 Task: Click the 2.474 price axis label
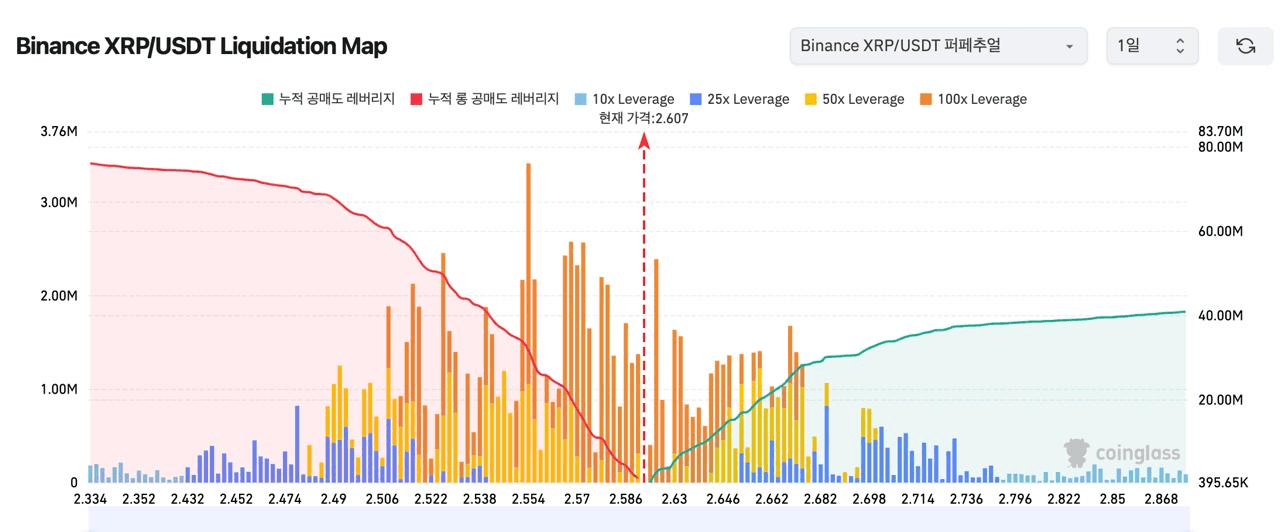click(285, 499)
